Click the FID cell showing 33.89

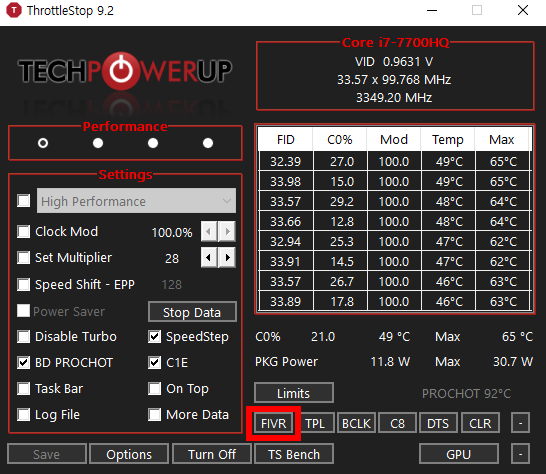[286, 301]
